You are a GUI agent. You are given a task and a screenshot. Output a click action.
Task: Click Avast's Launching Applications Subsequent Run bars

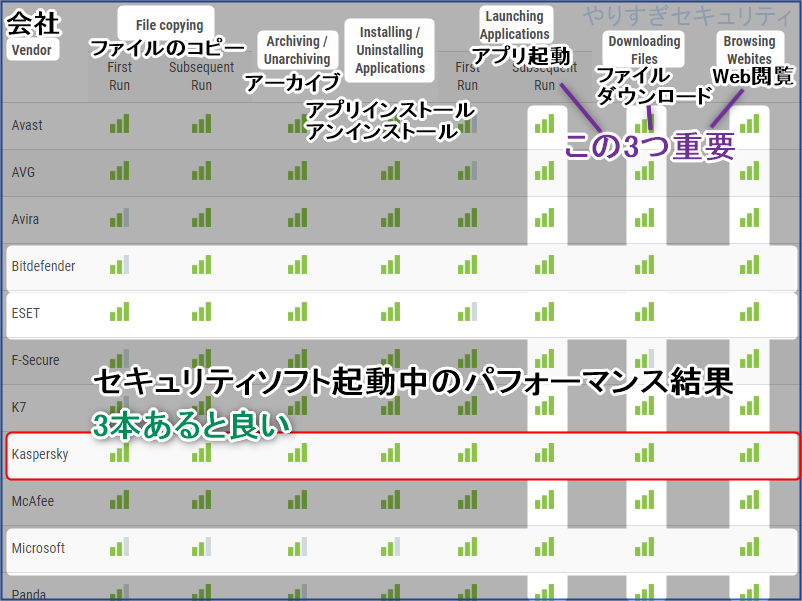pyautogui.click(x=544, y=124)
